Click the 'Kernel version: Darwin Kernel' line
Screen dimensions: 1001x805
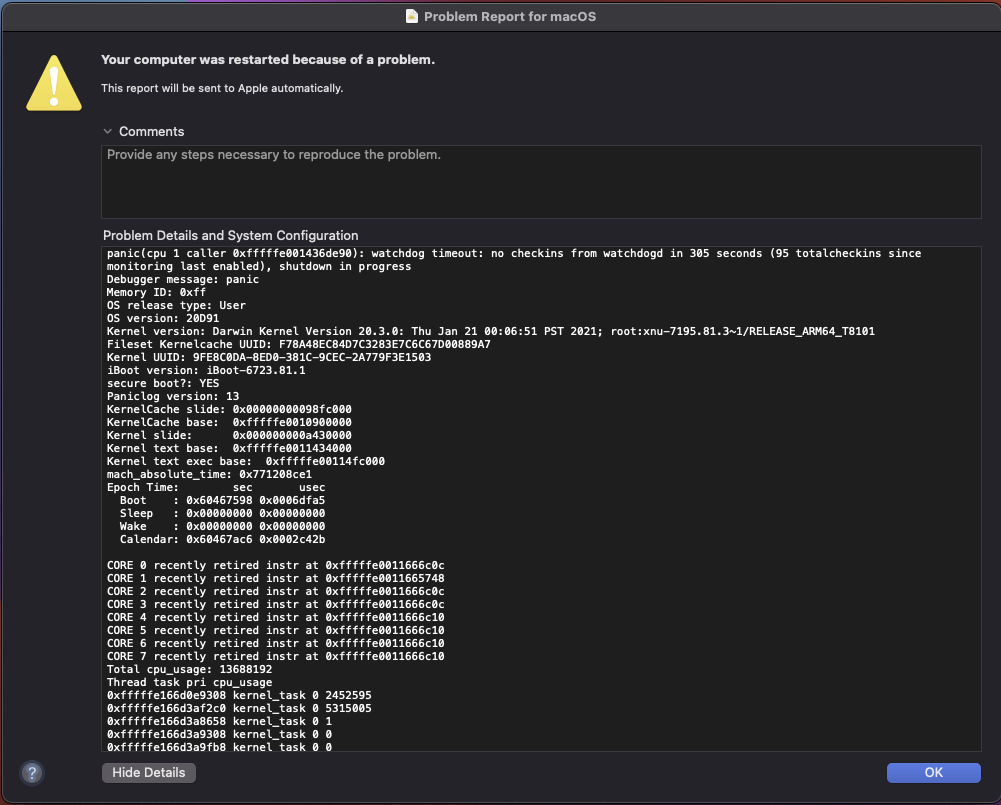click(x=490, y=331)
